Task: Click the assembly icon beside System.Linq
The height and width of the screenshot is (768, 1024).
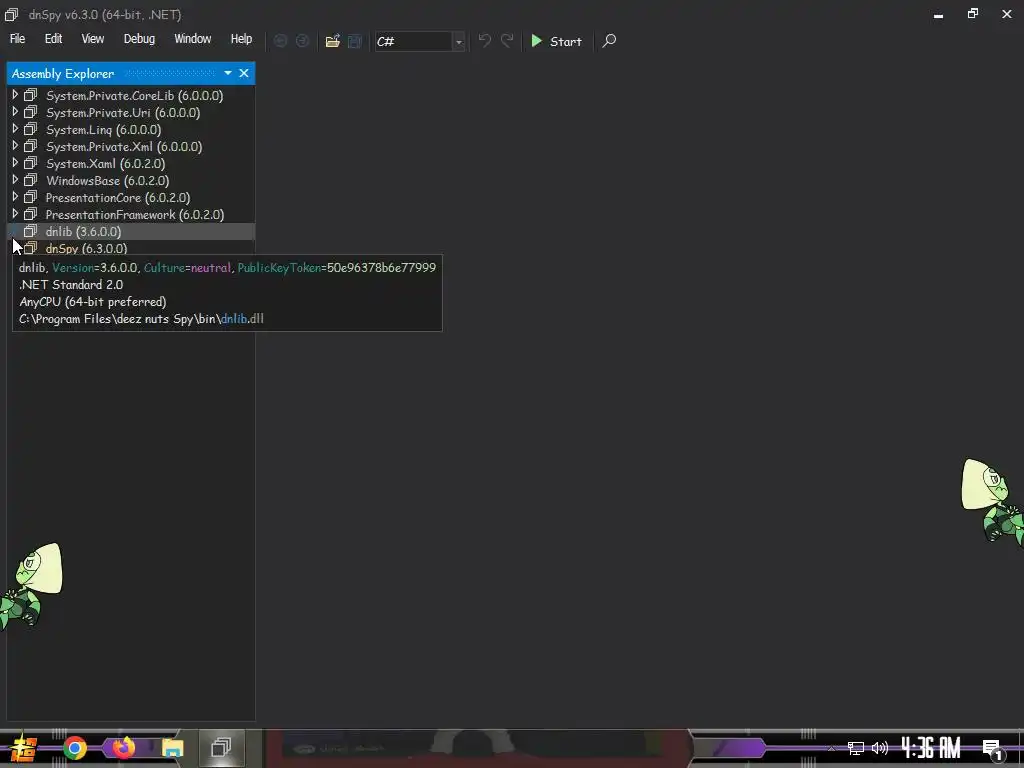Action: coord(31,129)
